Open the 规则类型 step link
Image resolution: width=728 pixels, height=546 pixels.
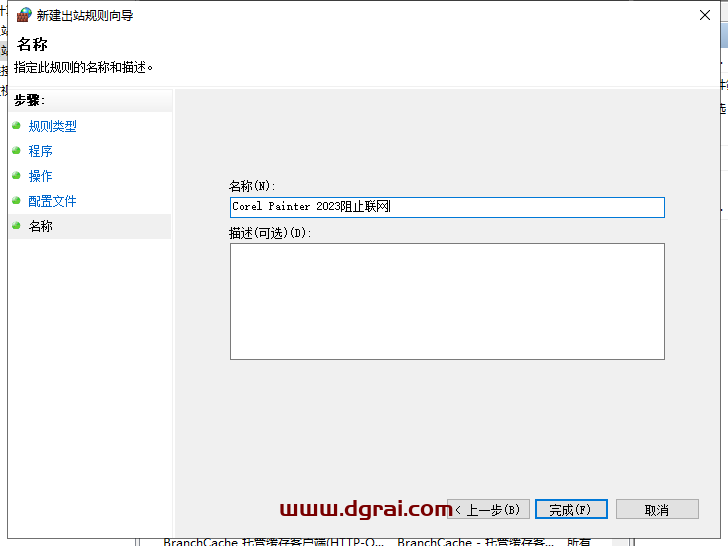(52, 126)
